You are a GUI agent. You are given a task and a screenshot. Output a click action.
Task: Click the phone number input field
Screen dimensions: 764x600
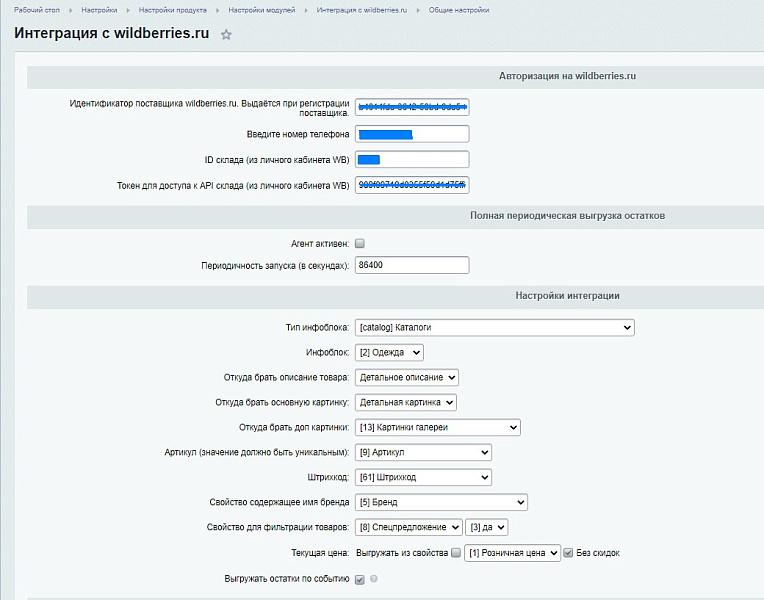click(411, 134)
